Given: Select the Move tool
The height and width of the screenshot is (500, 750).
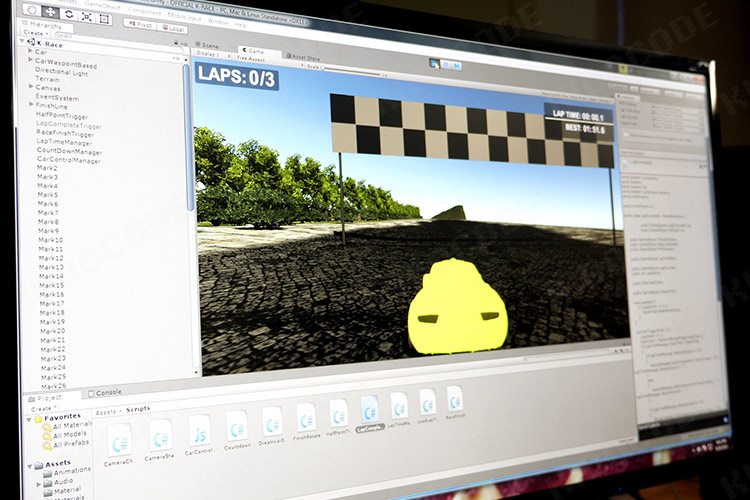Looking at the screenshot, I should [x=50, y=12].
